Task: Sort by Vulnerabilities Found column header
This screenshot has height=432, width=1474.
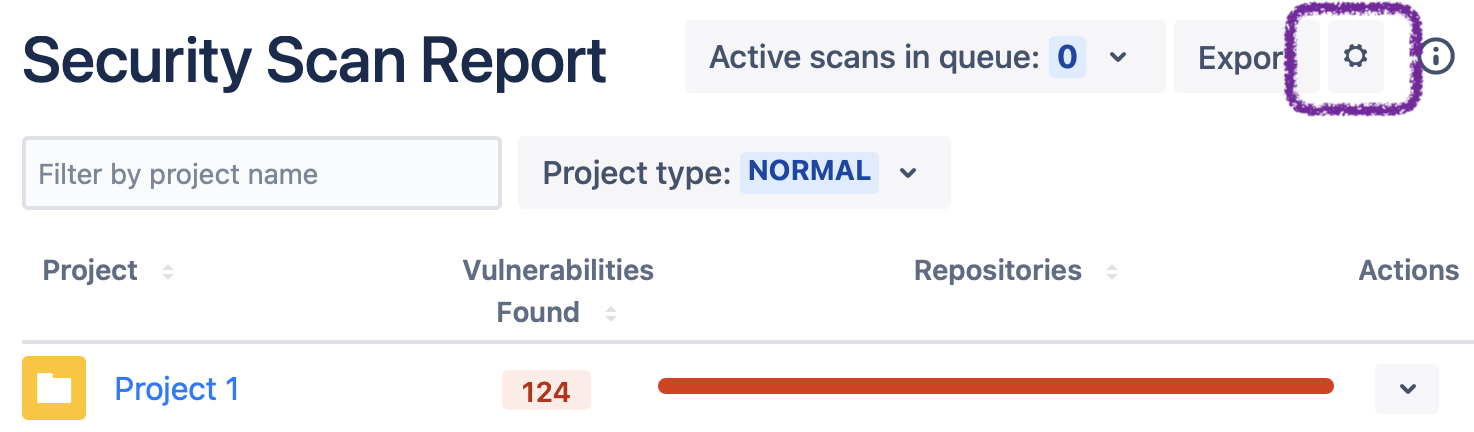Action: pyautogui.click(x=557, y=290)
